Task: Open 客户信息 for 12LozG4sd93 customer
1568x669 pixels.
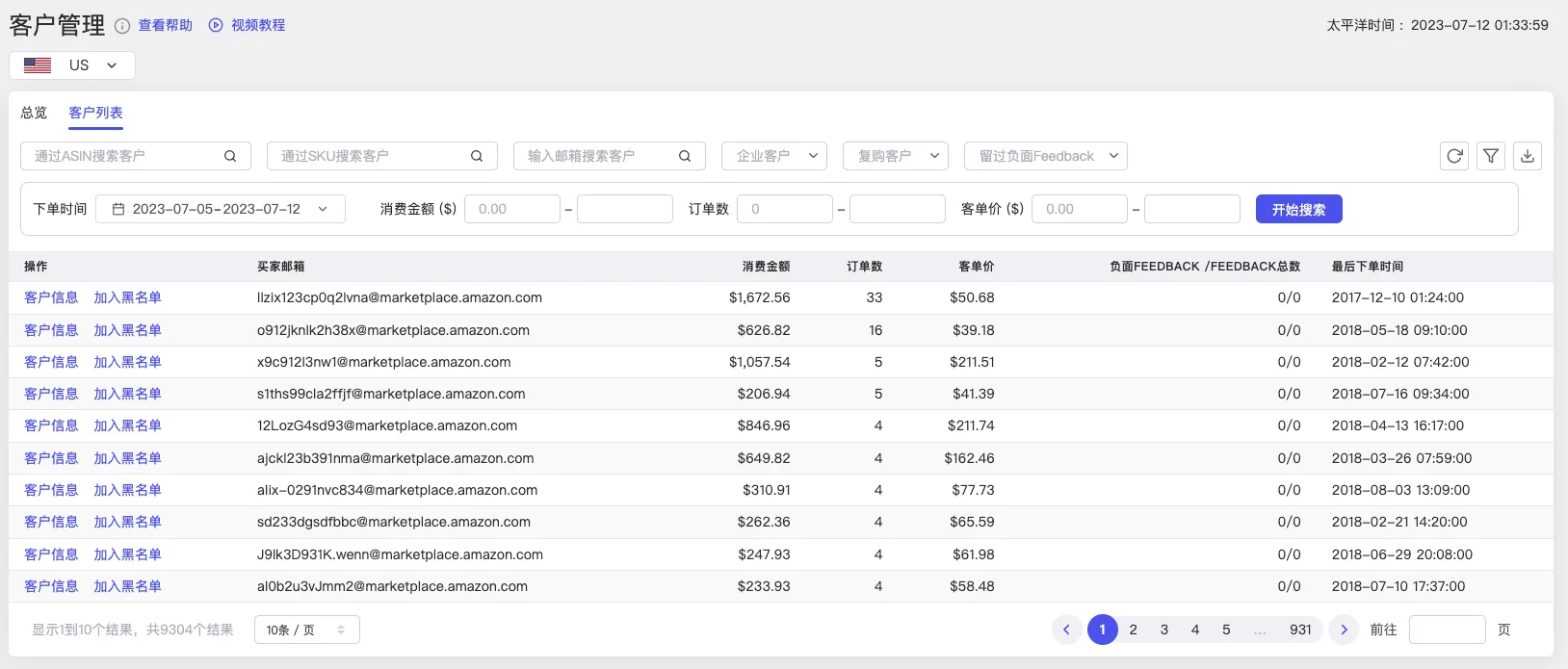Action: click(51, 425)
